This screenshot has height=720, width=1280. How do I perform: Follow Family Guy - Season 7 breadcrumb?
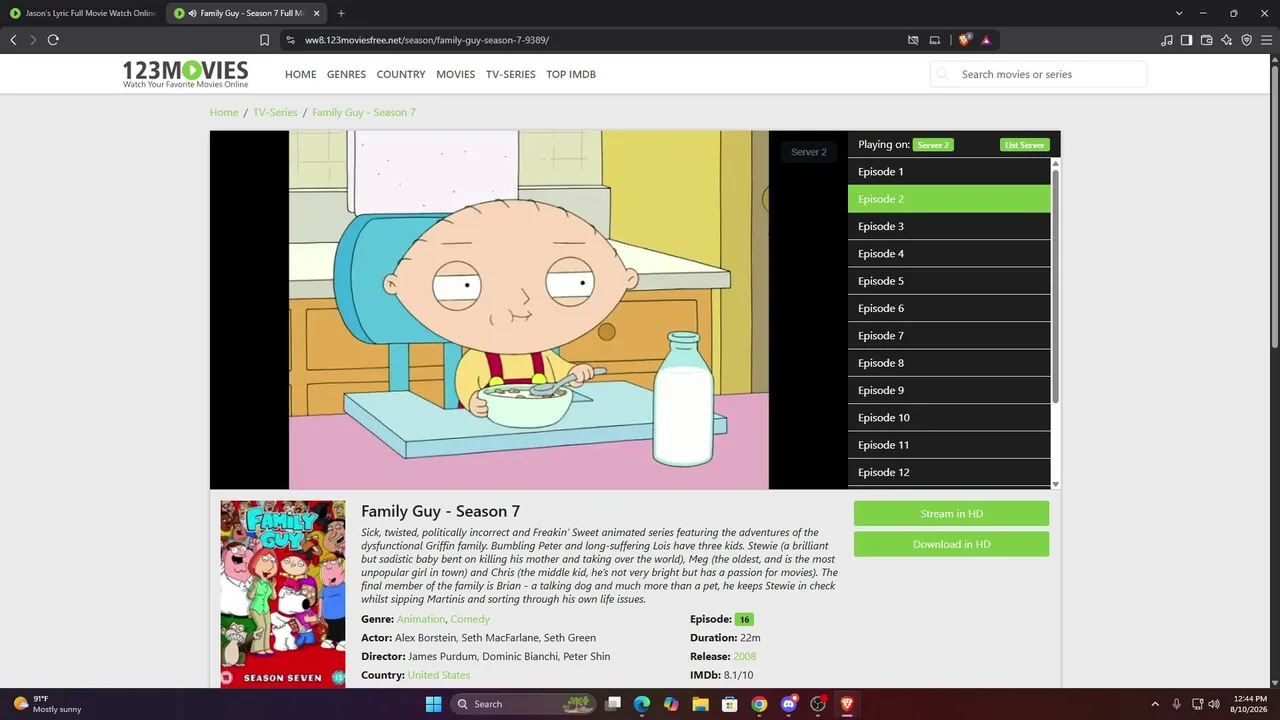click(x=363, y=112)
